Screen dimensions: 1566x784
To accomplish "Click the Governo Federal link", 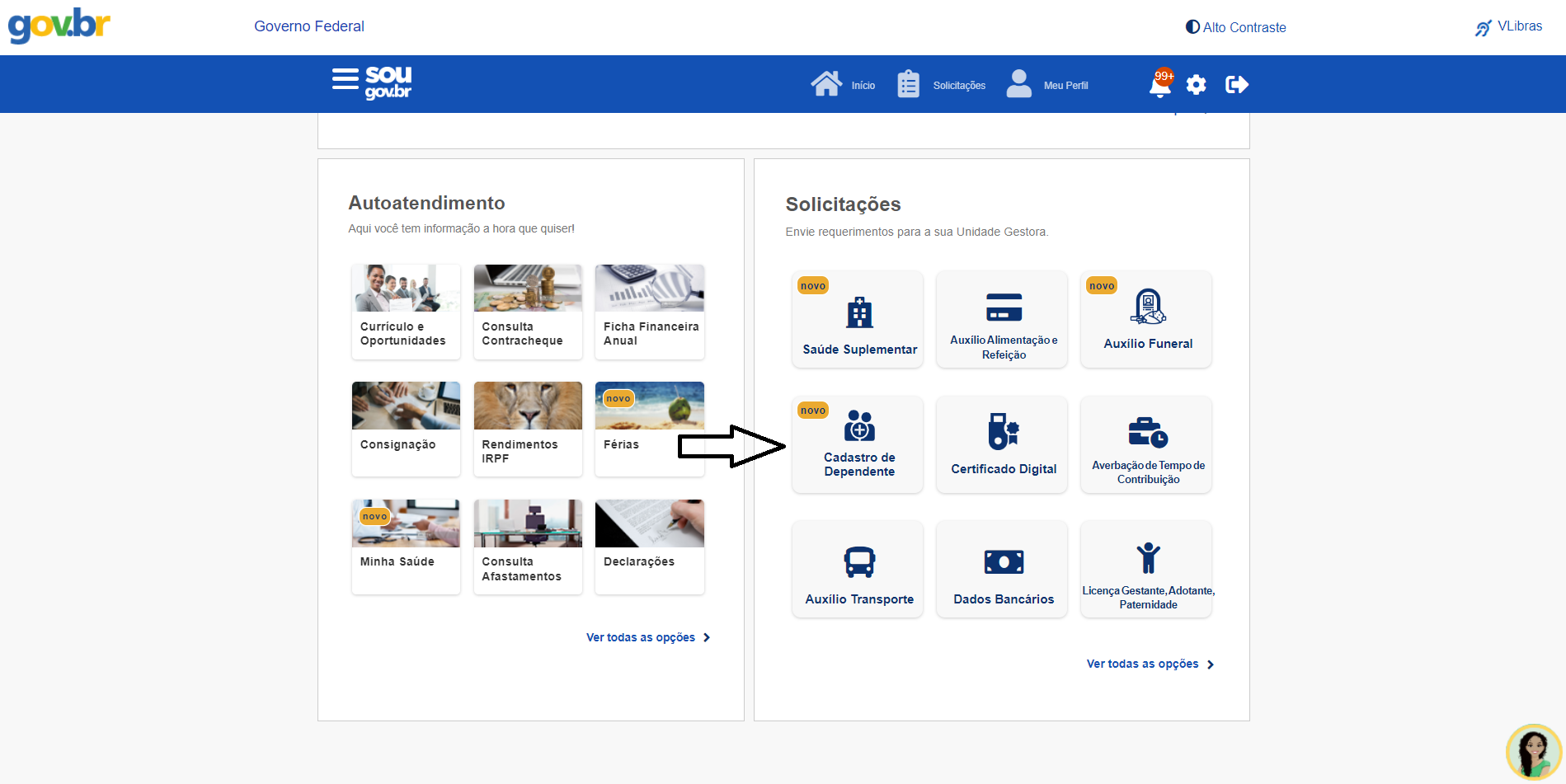I will coord(309,26).
